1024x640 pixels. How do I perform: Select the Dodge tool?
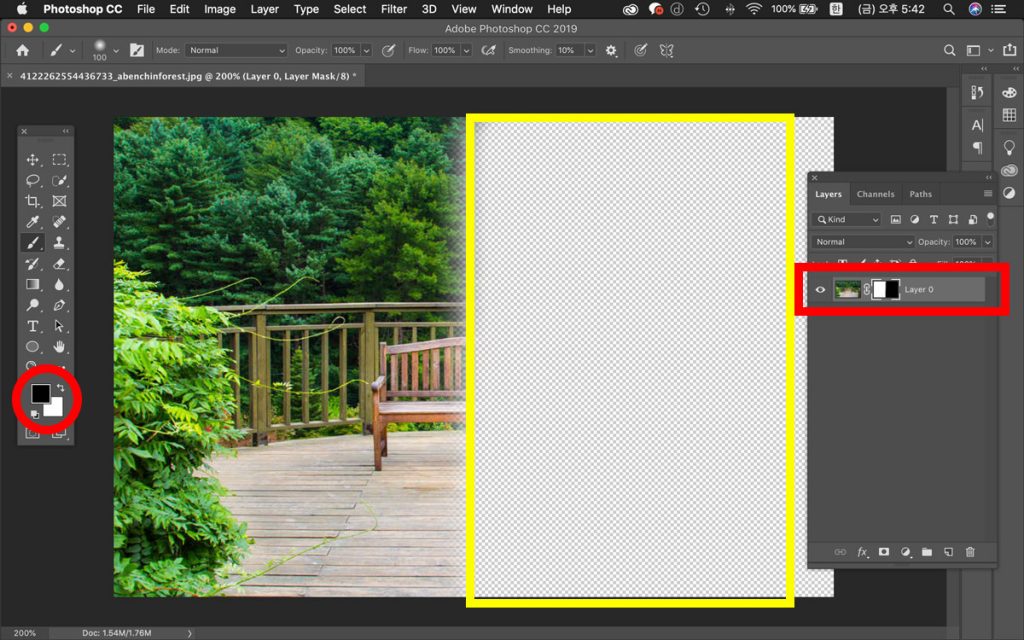coord(32,305)
